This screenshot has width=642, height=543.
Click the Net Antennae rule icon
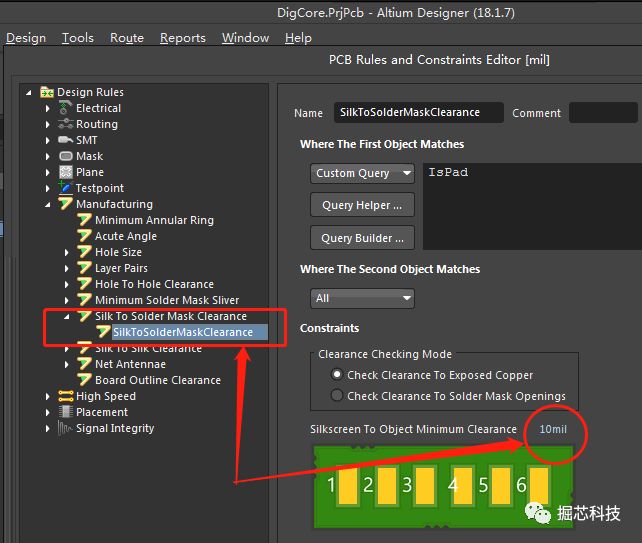click(84, 364)
